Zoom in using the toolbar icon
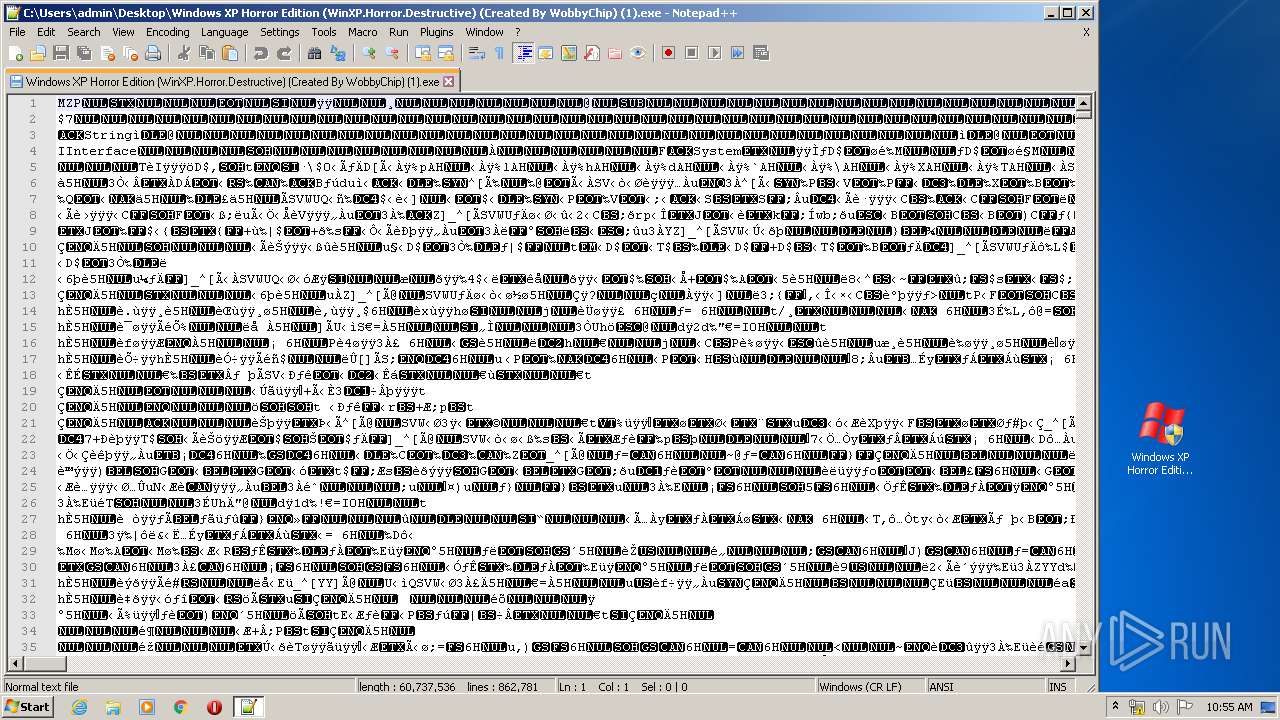The width and height of the screenshot is (1280, 720). point(369,53)
